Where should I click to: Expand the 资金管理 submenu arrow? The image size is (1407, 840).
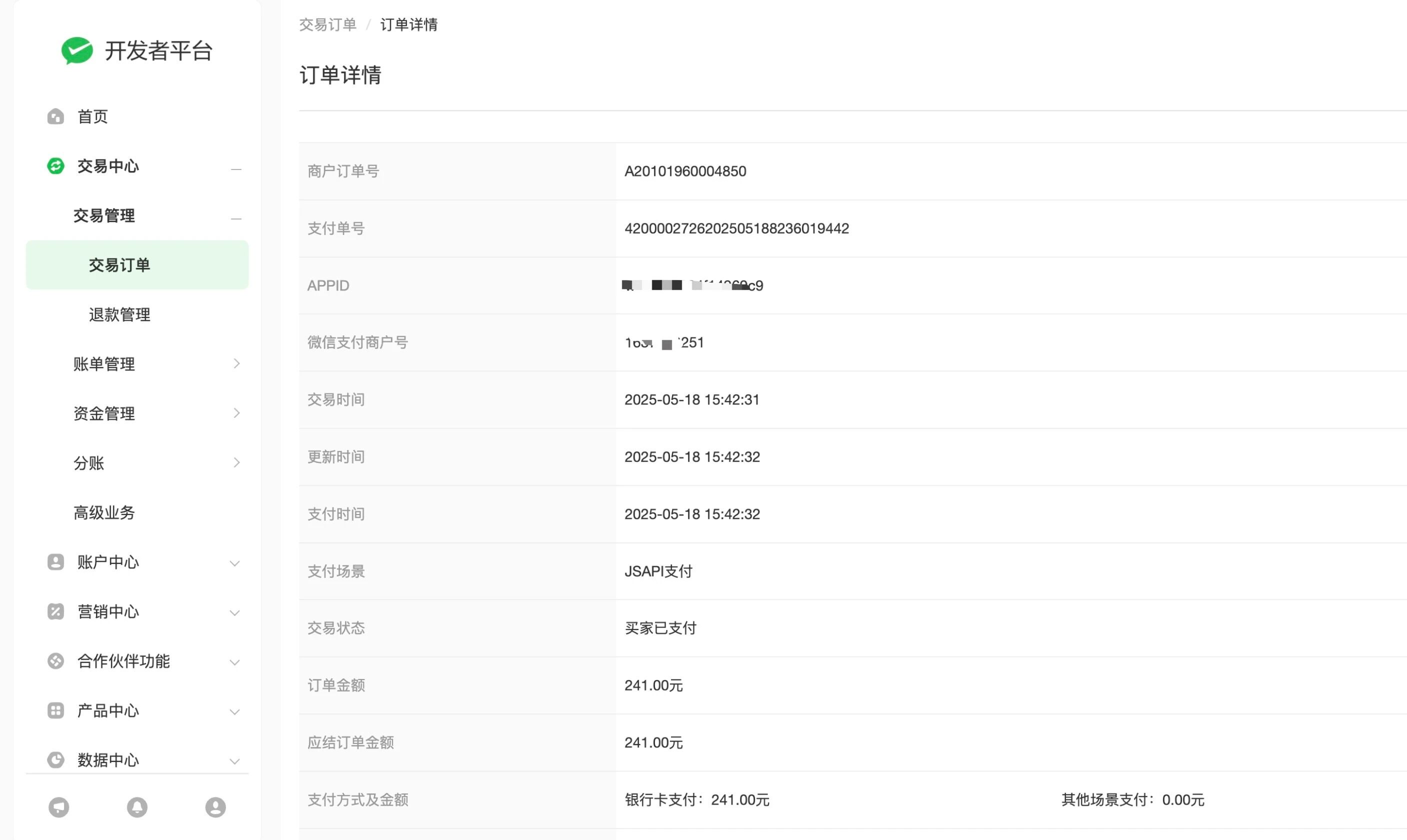click(x=236, y=413)
